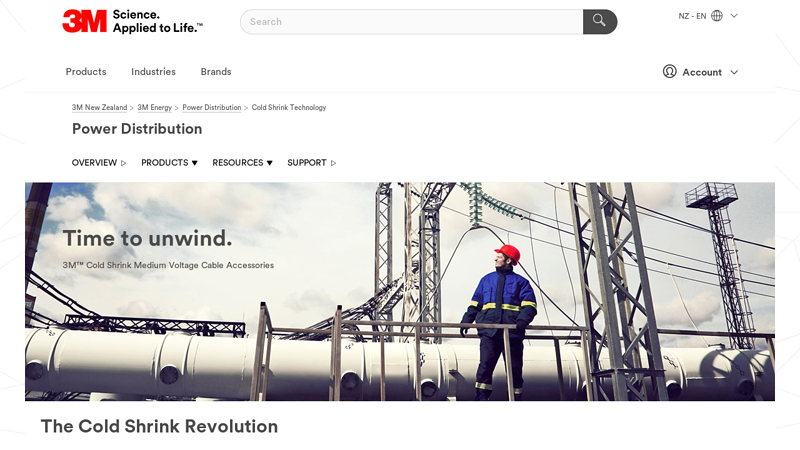This screenshot has height=450, width=800.
Task: Click into the Search text field
Action: click(410, 21)
